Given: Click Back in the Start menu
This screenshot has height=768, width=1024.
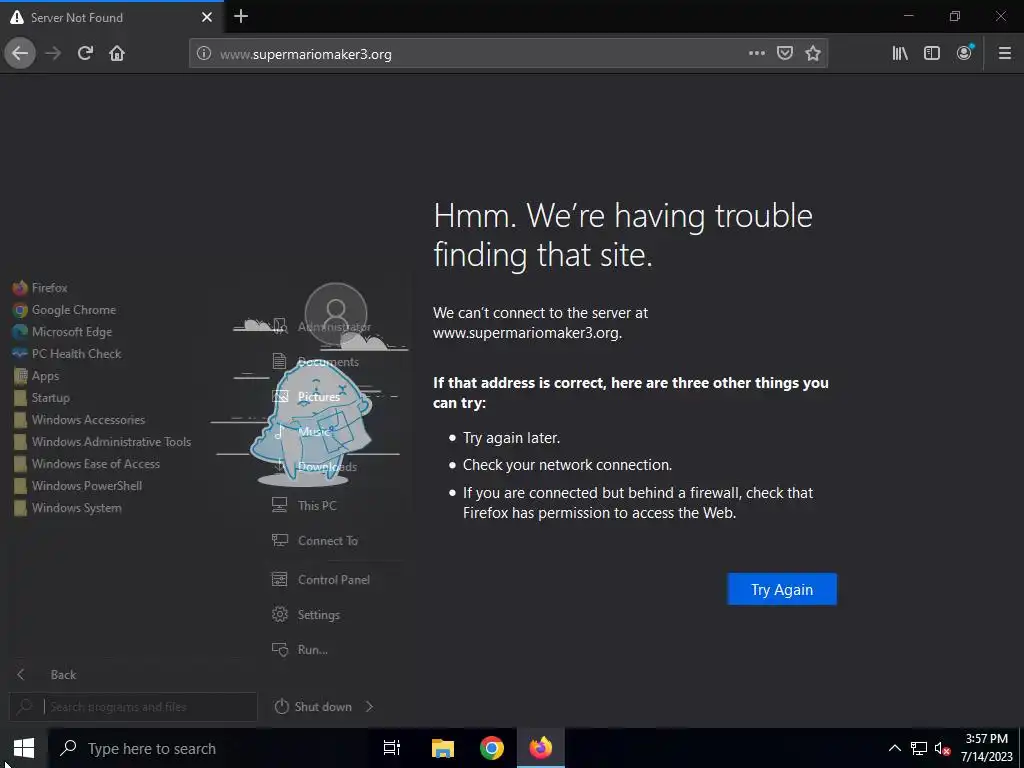Looking at the screenshot, I should [x=46, y=675].
